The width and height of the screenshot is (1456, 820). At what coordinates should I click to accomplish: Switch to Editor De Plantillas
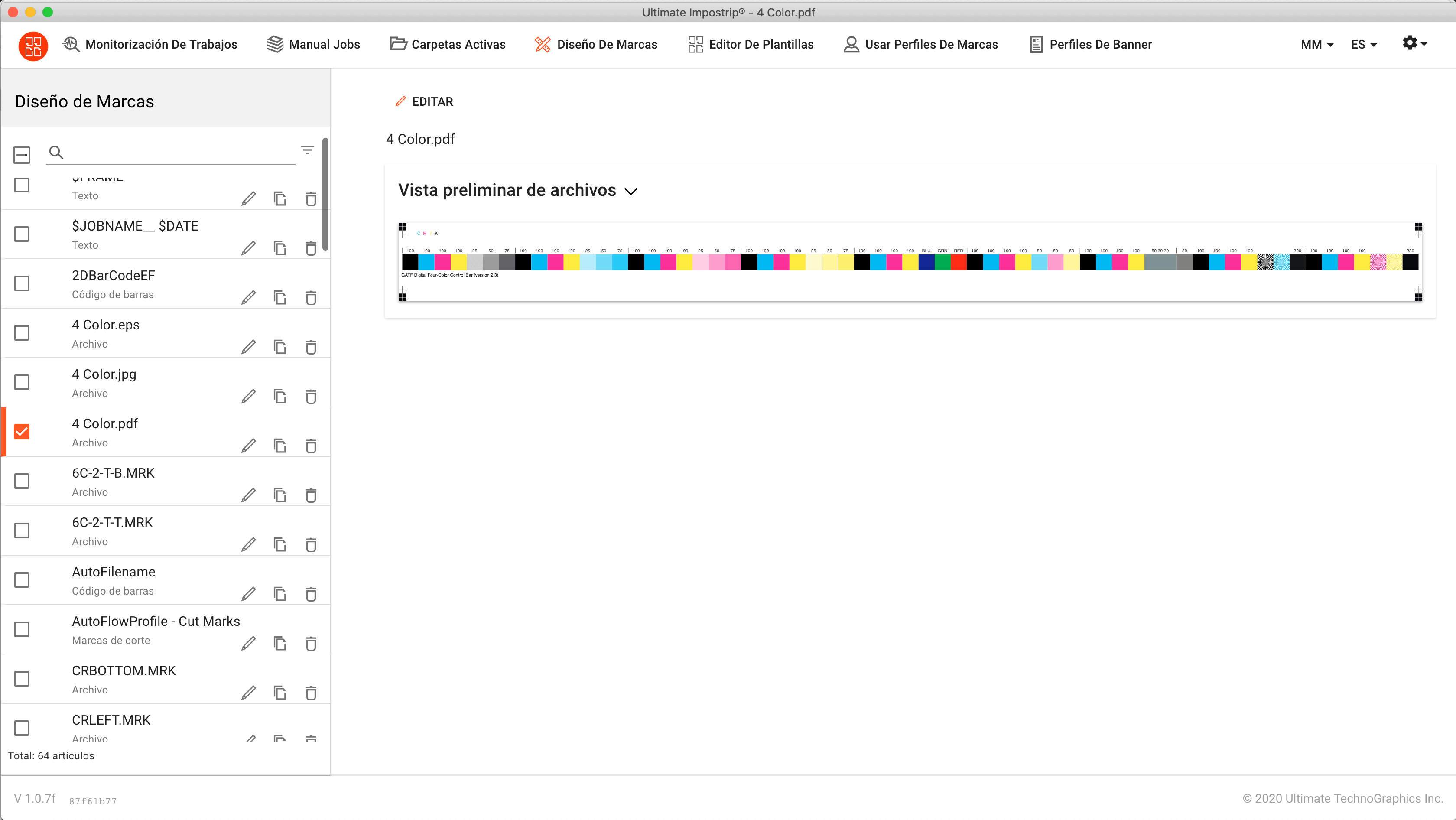coord(751,45)
